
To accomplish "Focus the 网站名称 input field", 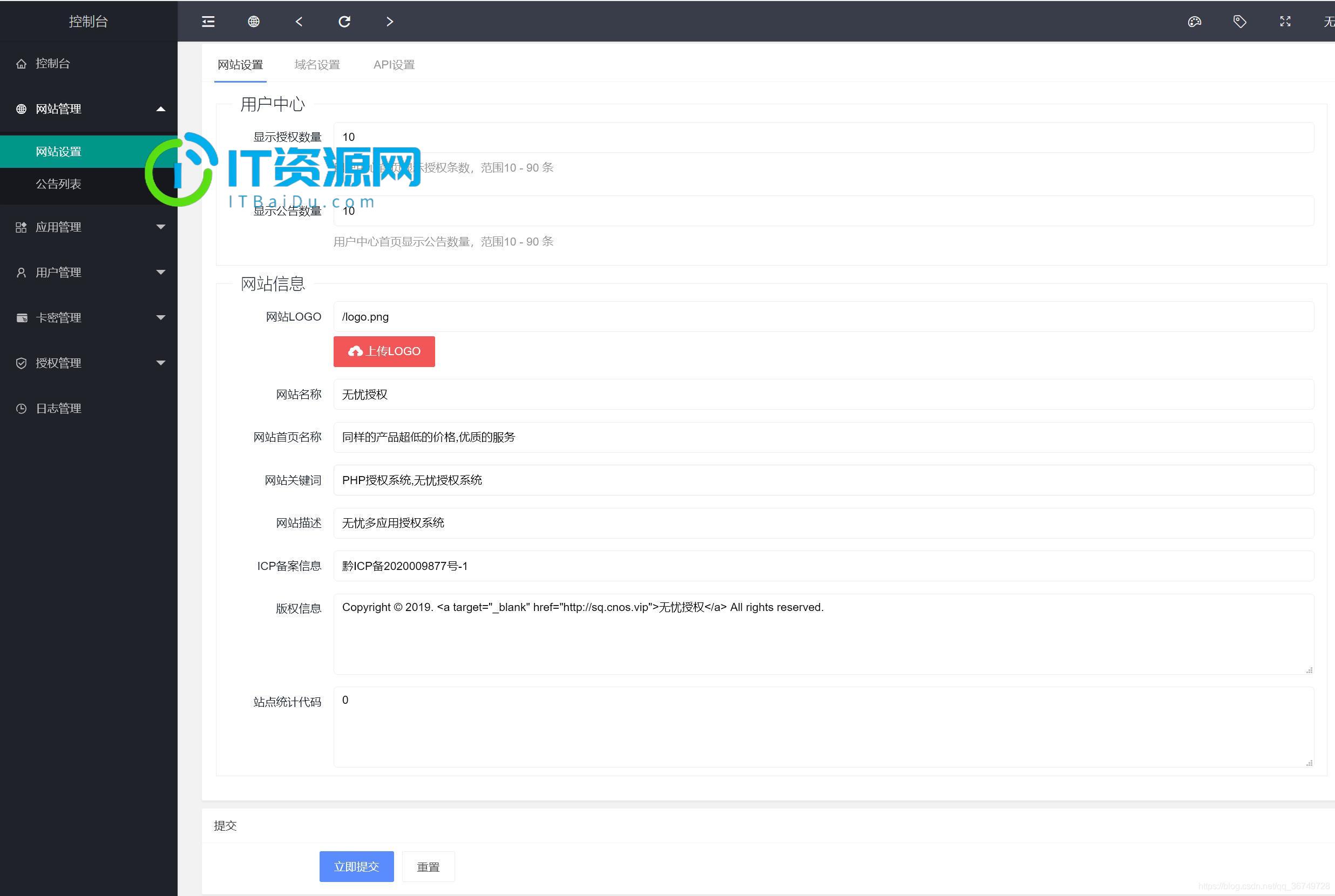I will coord(824,394).
